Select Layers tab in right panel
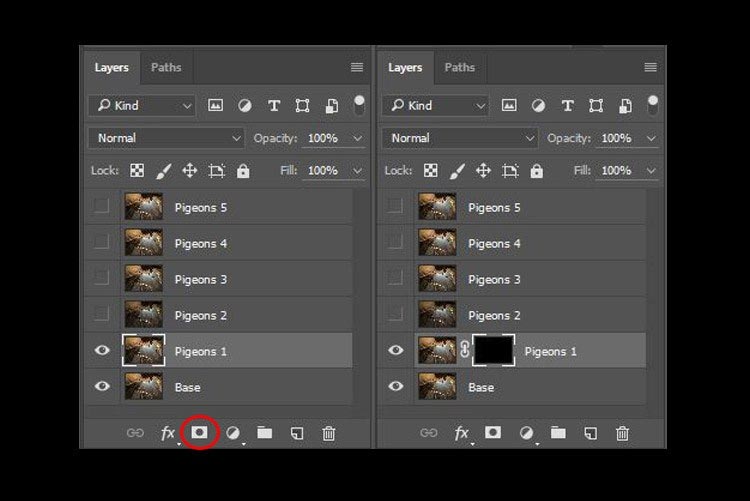750x501 pixels. pos(405,67)
